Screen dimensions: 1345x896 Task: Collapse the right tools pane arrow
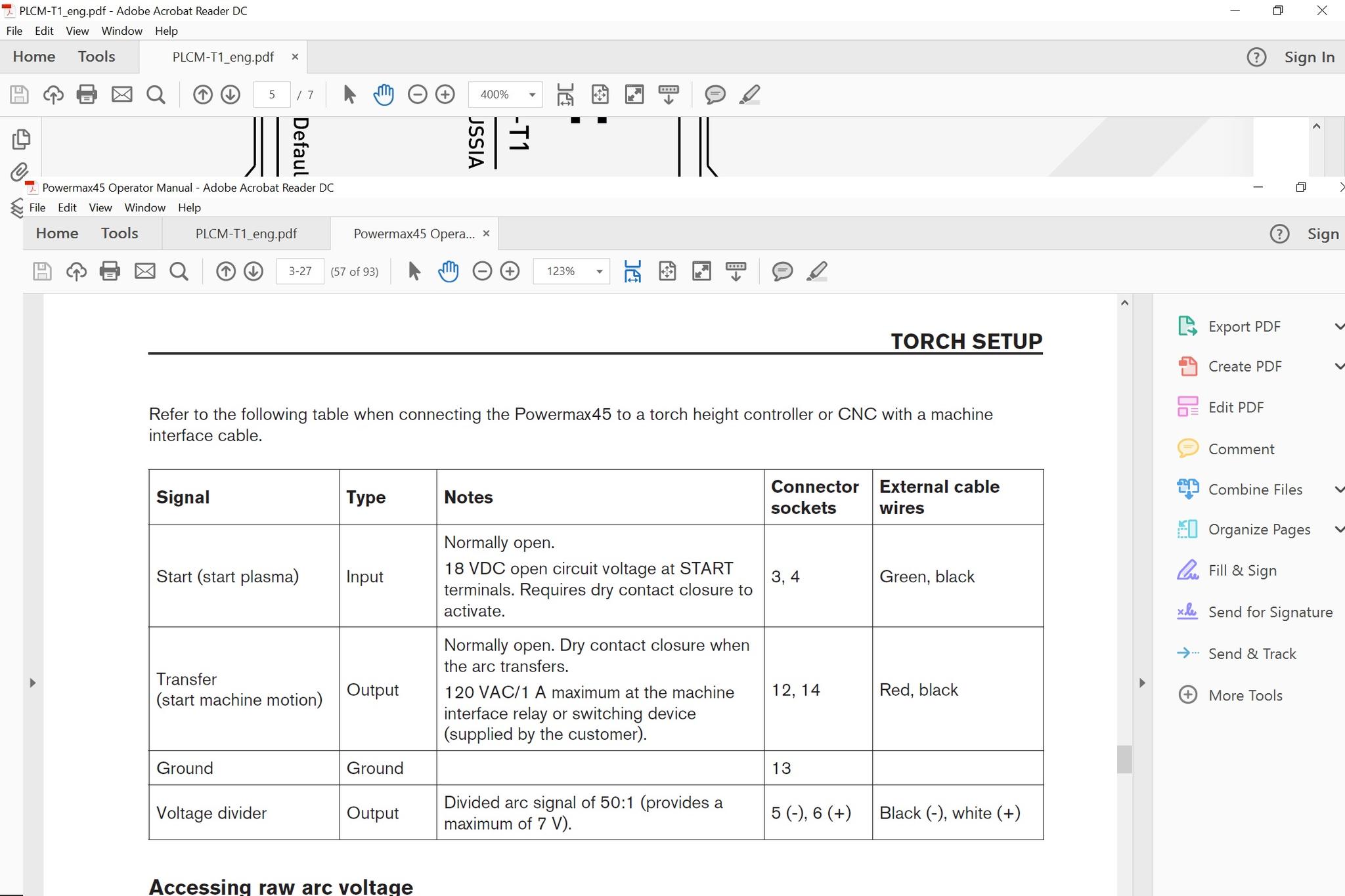point(1142,683)
